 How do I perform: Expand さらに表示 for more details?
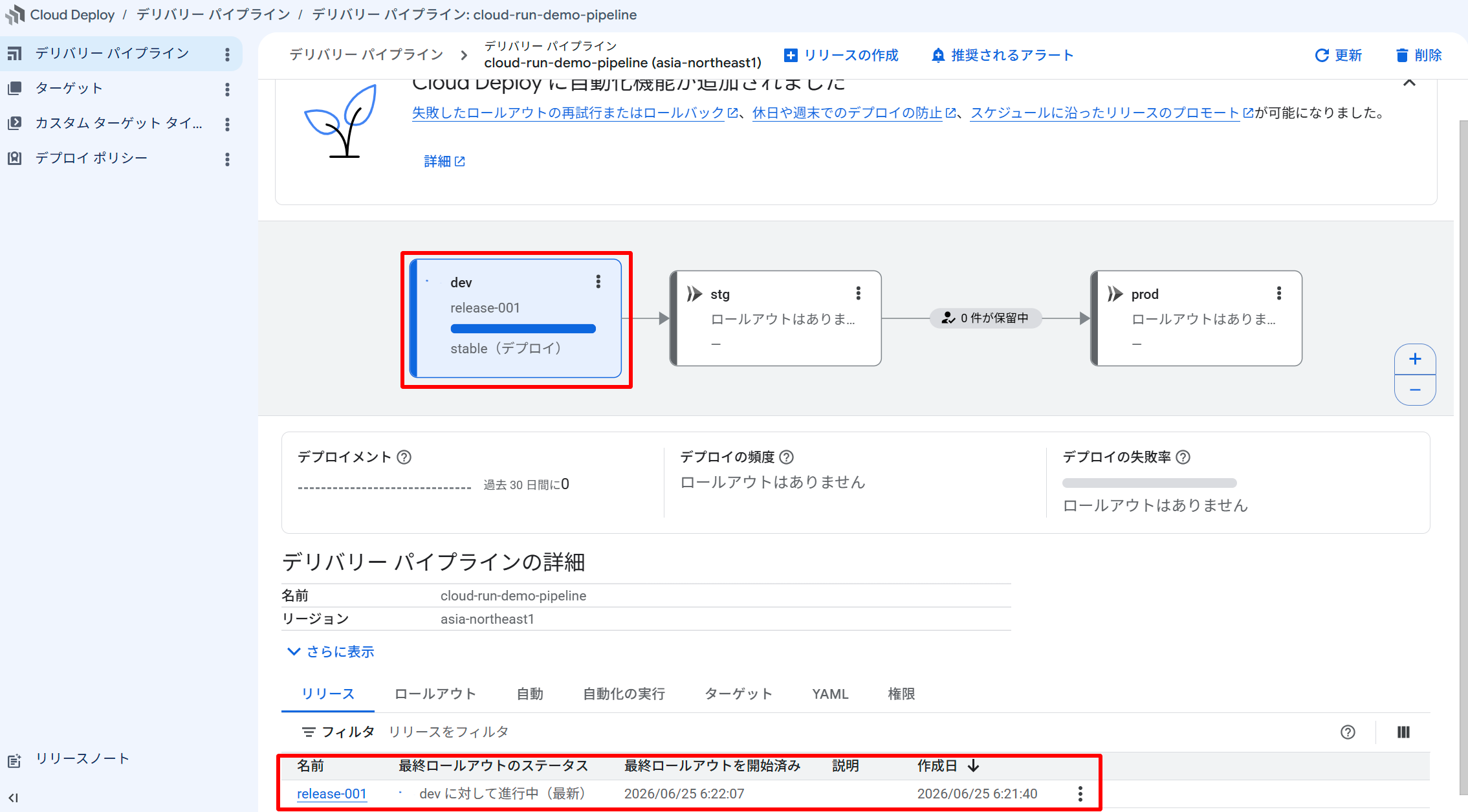pos(331,652)
